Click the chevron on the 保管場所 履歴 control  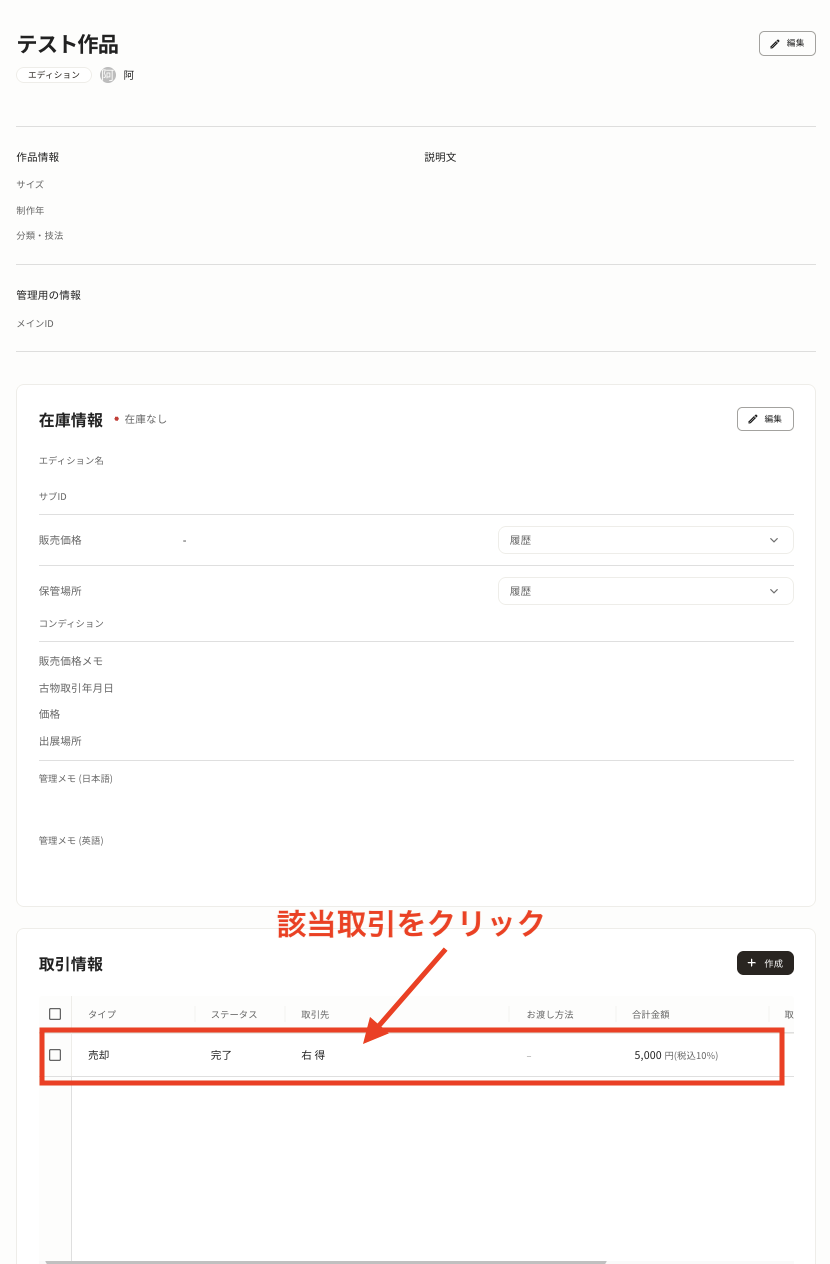[774, 591]
